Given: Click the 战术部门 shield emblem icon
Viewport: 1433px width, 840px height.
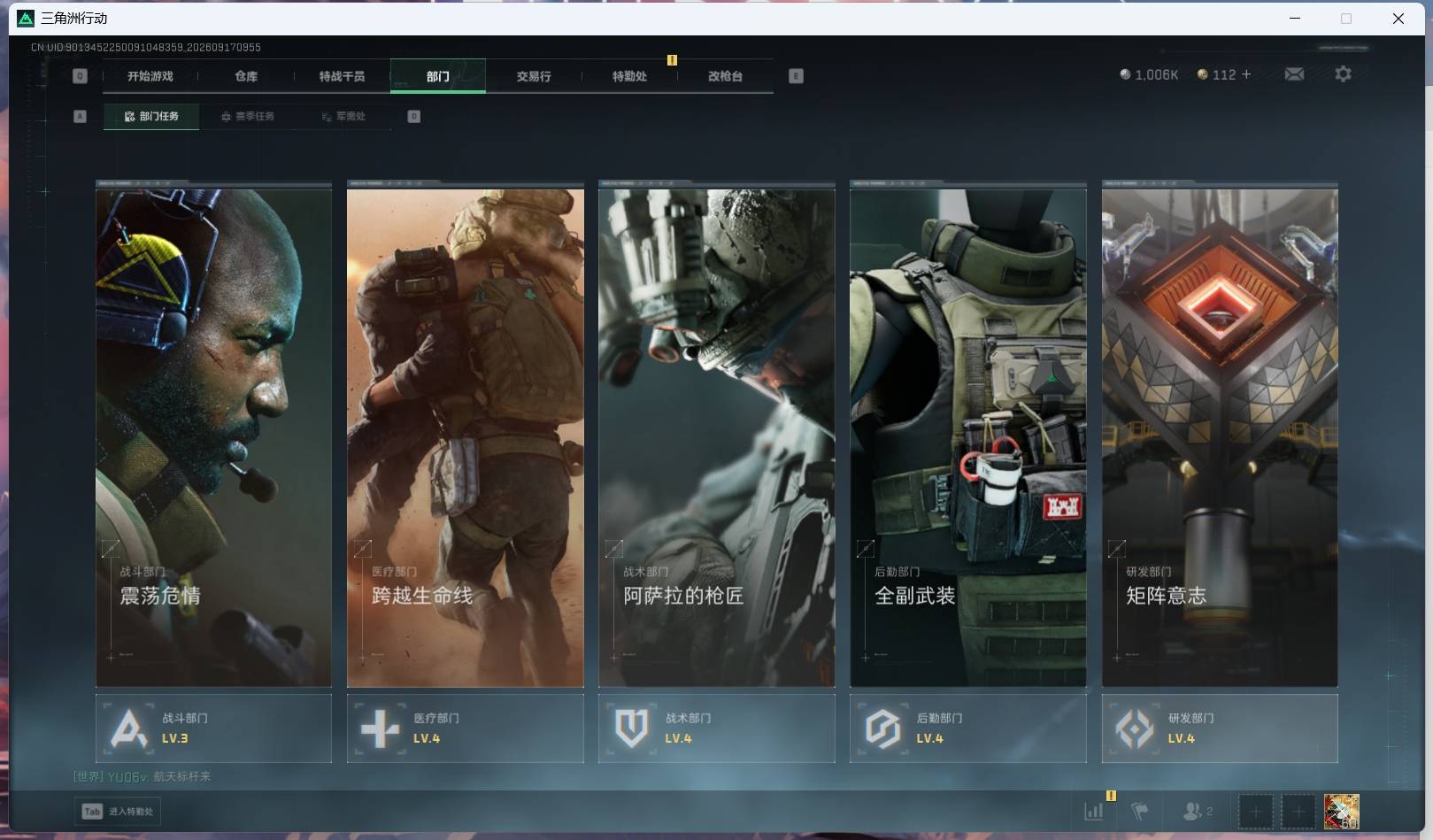Looking at the screenshot, I should click(632, 728).
